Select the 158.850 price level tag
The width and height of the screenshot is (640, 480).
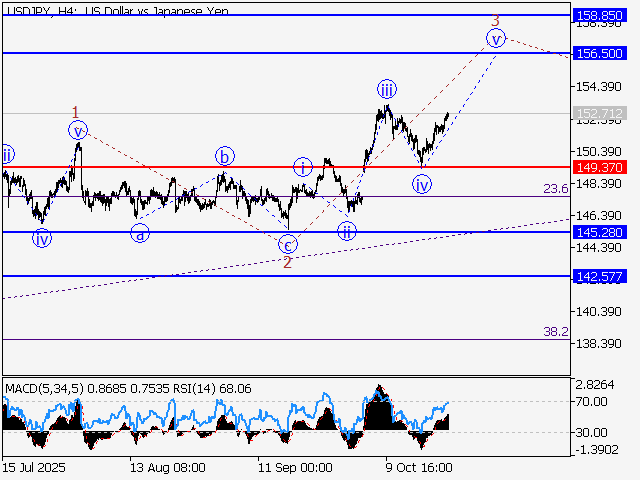pyautogui.click(x=599, y=16)
